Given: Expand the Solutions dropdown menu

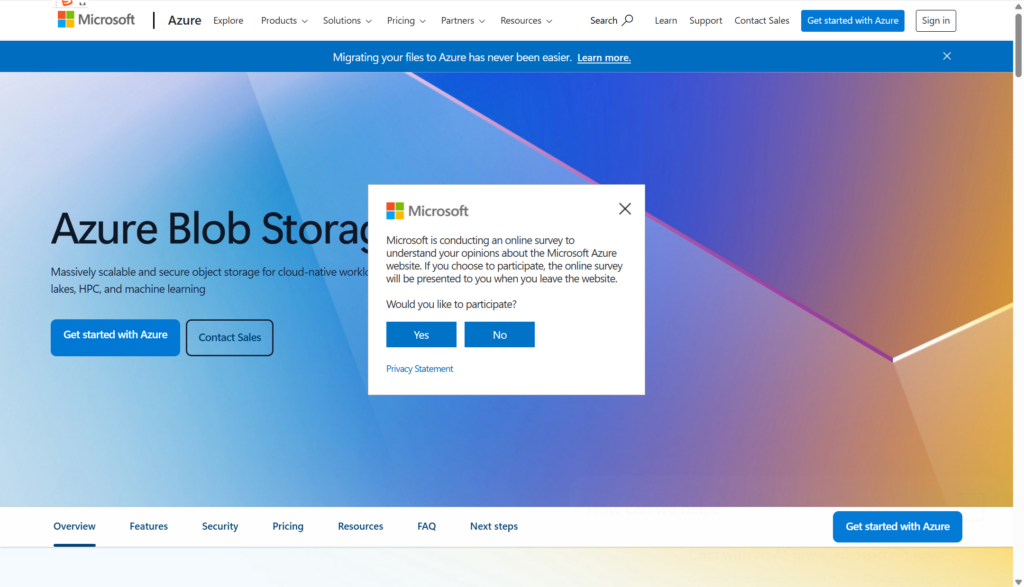Looking at the screenshot, I should [x=347, y=20].
